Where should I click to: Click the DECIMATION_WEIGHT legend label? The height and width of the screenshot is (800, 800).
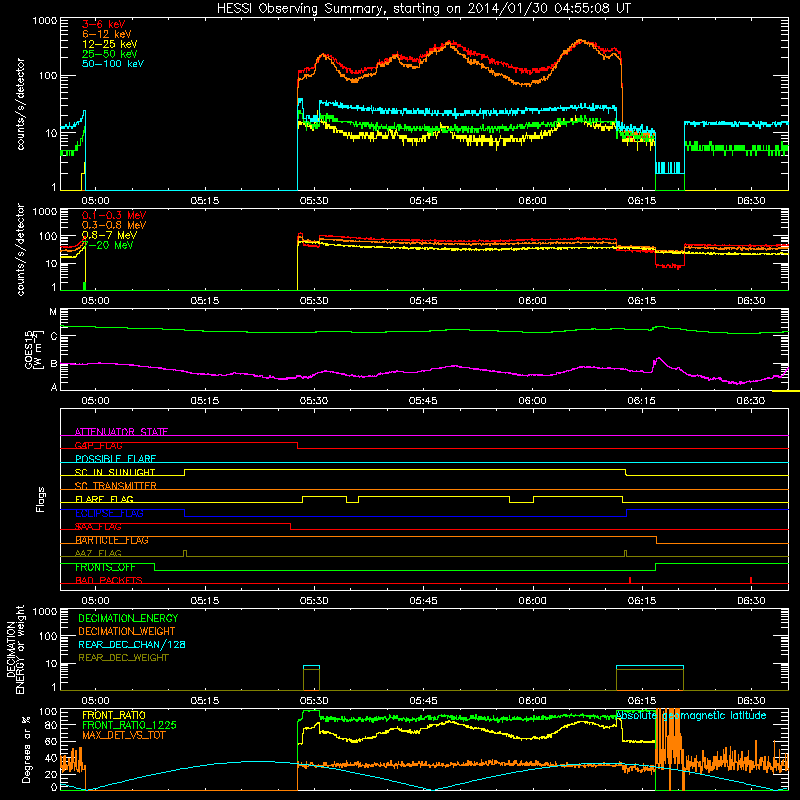click(x=127, y=631)
